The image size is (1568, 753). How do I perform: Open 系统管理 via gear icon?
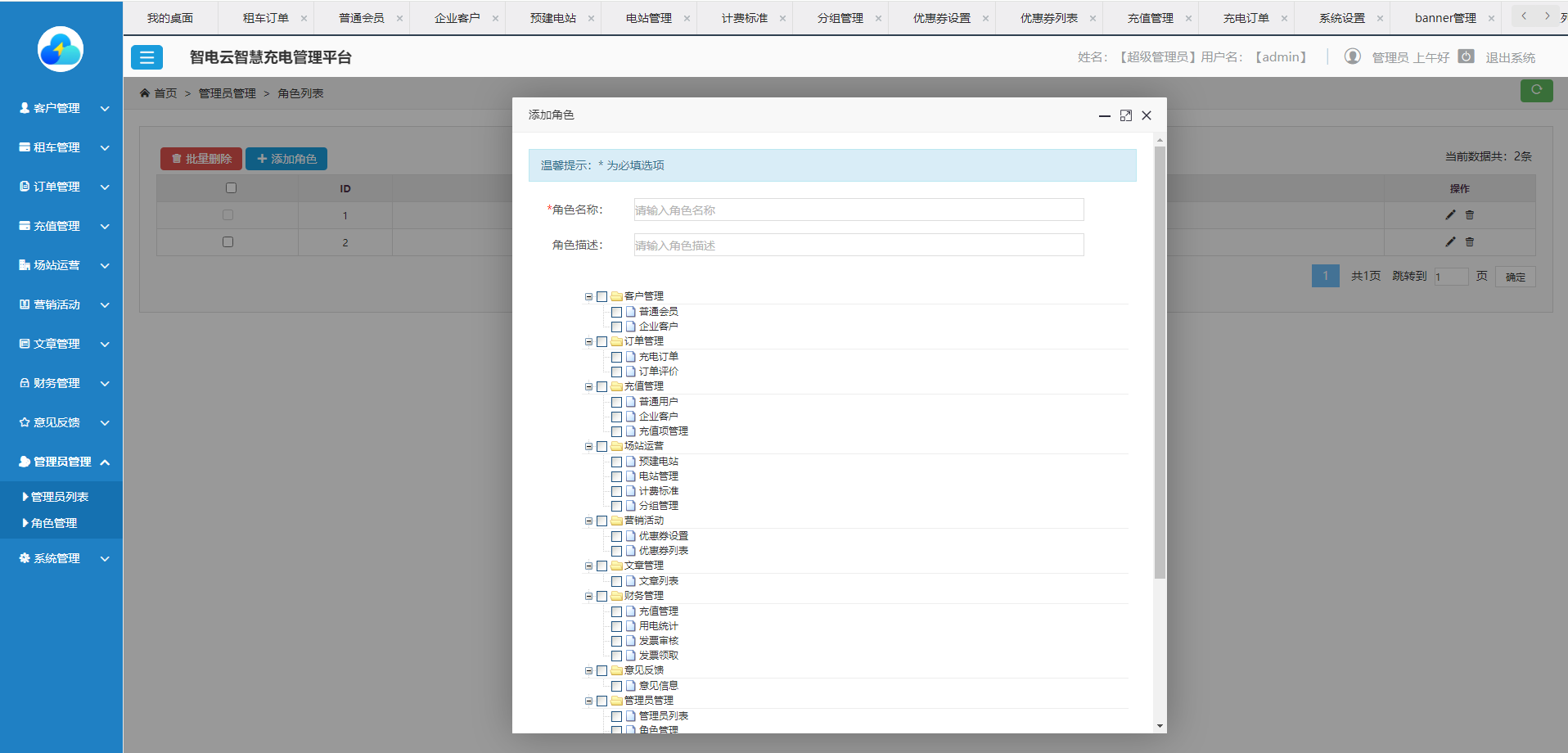click(23, 557)
